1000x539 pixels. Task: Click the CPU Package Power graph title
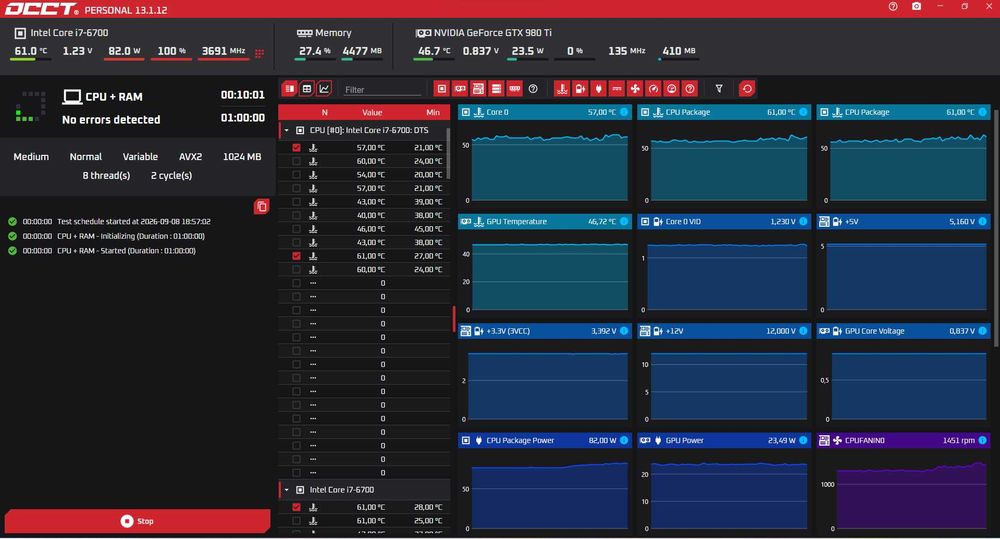(x=520, y=440)
